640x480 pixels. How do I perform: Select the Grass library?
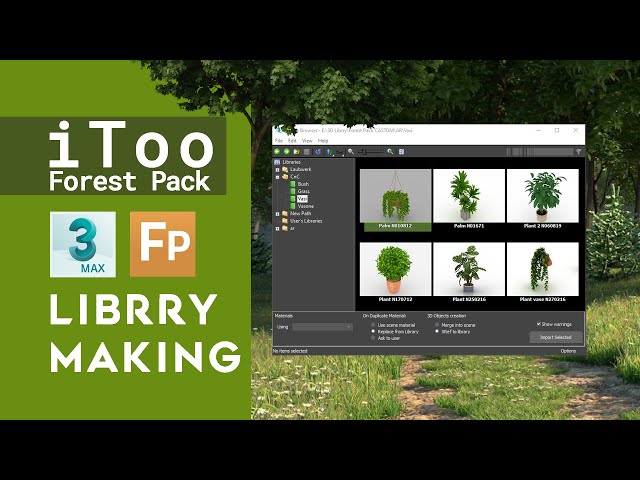pyautogui.click(x=304, y=191)
